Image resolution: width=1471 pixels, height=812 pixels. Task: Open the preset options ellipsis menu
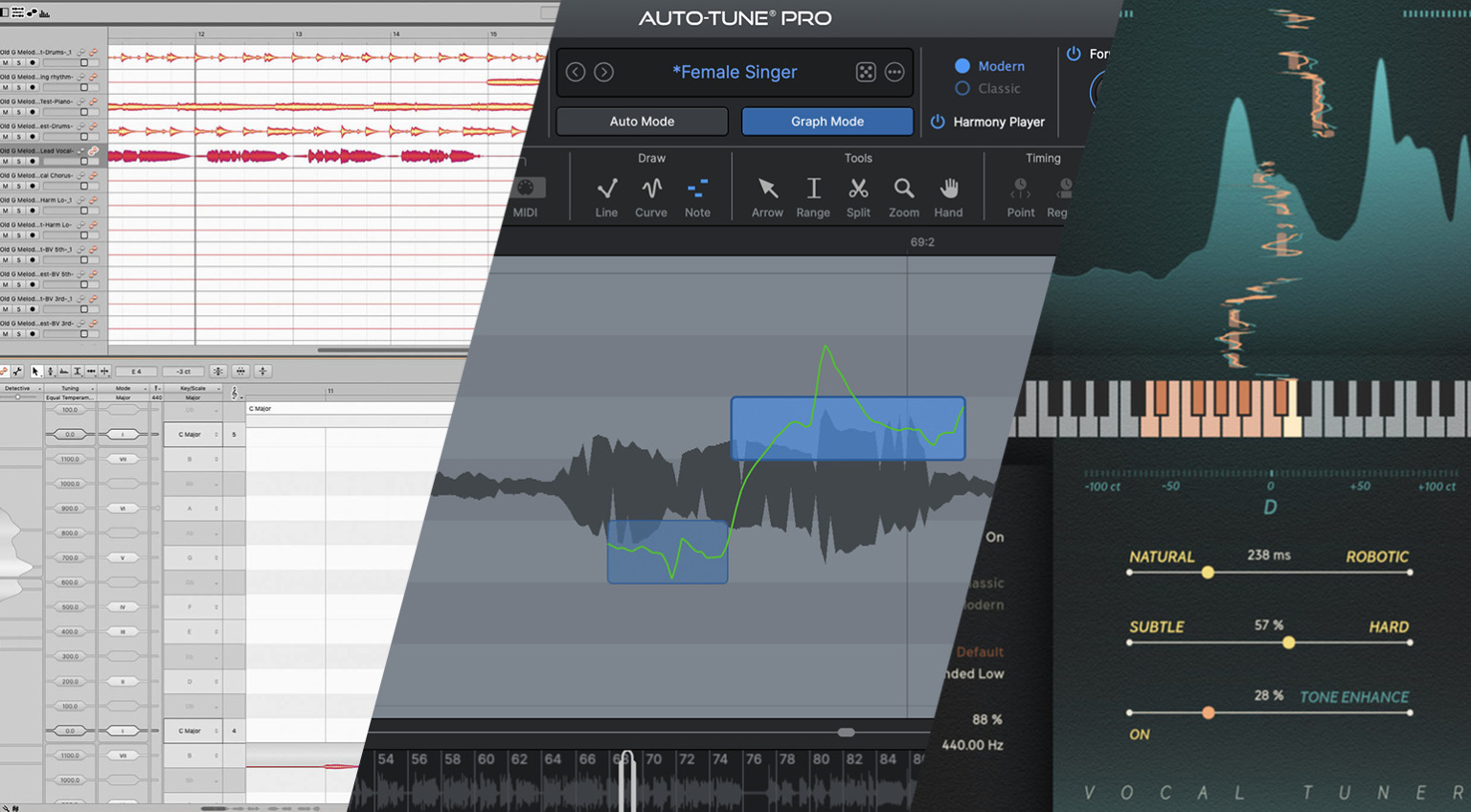(894, 73)
